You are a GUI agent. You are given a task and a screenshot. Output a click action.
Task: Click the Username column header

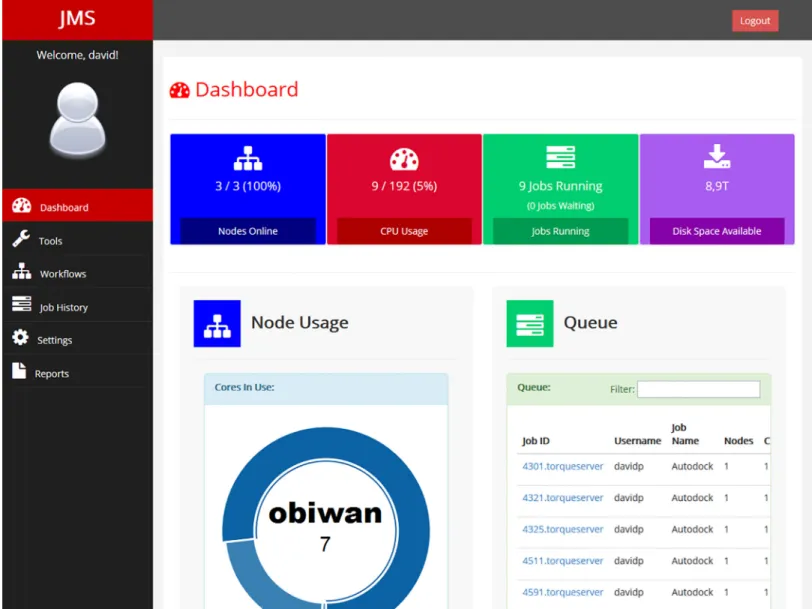pyautogui.click(x=637, y=441)
